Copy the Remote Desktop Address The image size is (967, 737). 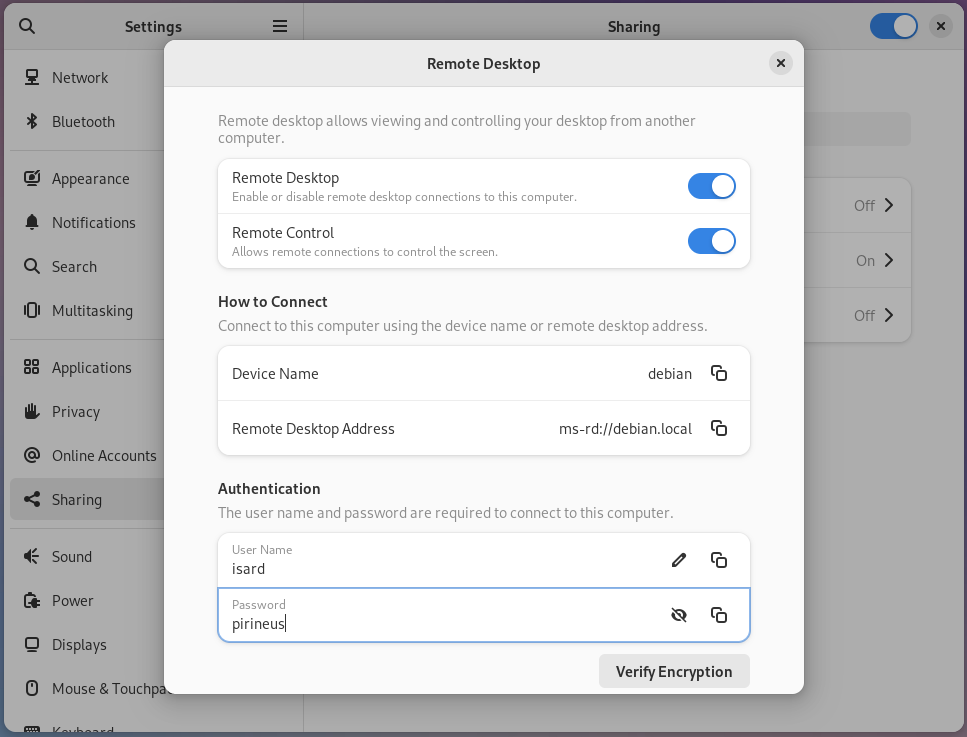718,428
